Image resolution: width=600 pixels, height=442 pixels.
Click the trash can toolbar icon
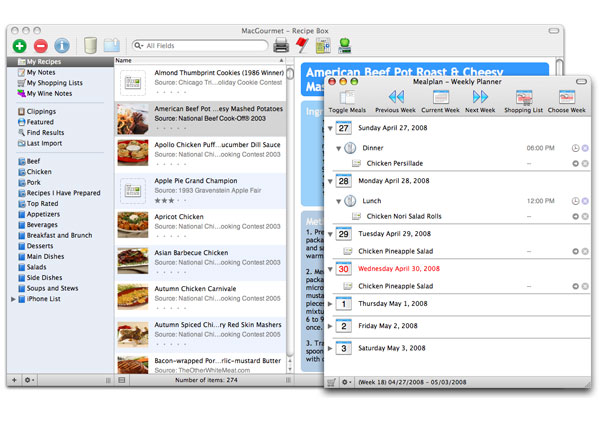[90, 46]
